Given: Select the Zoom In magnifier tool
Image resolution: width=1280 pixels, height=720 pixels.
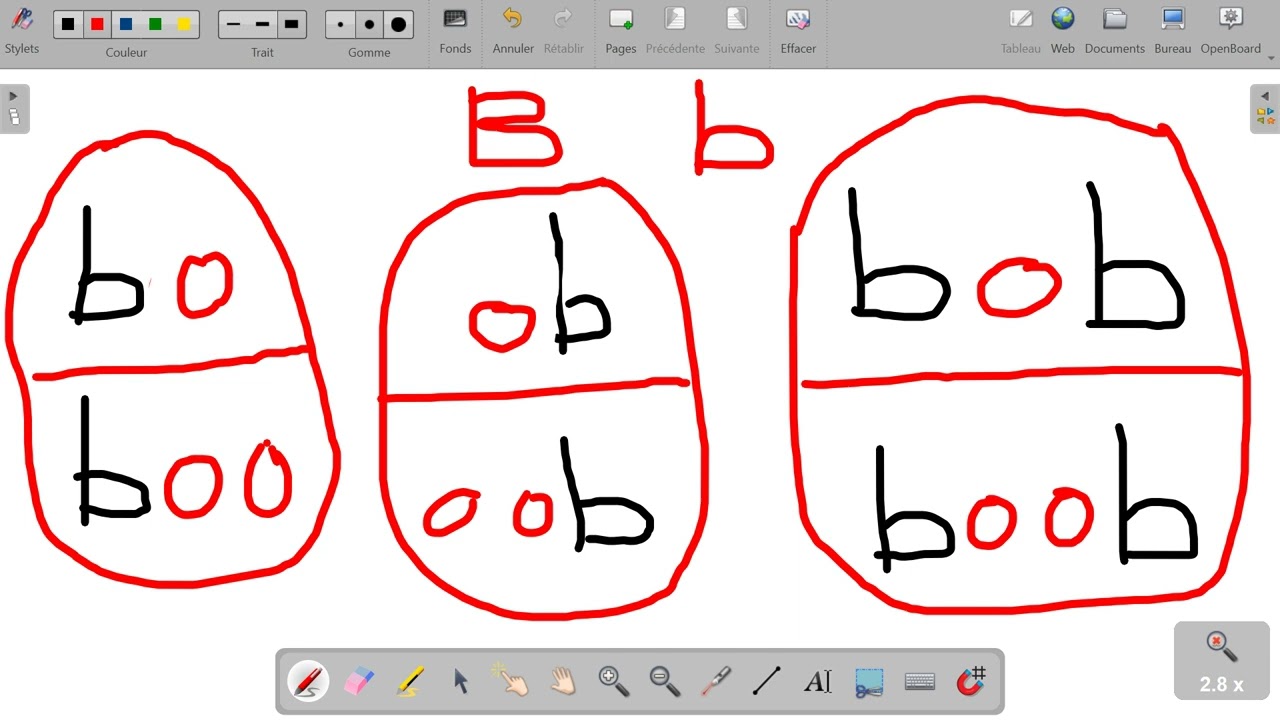Looking at the screenshot, I should (614, 682).
